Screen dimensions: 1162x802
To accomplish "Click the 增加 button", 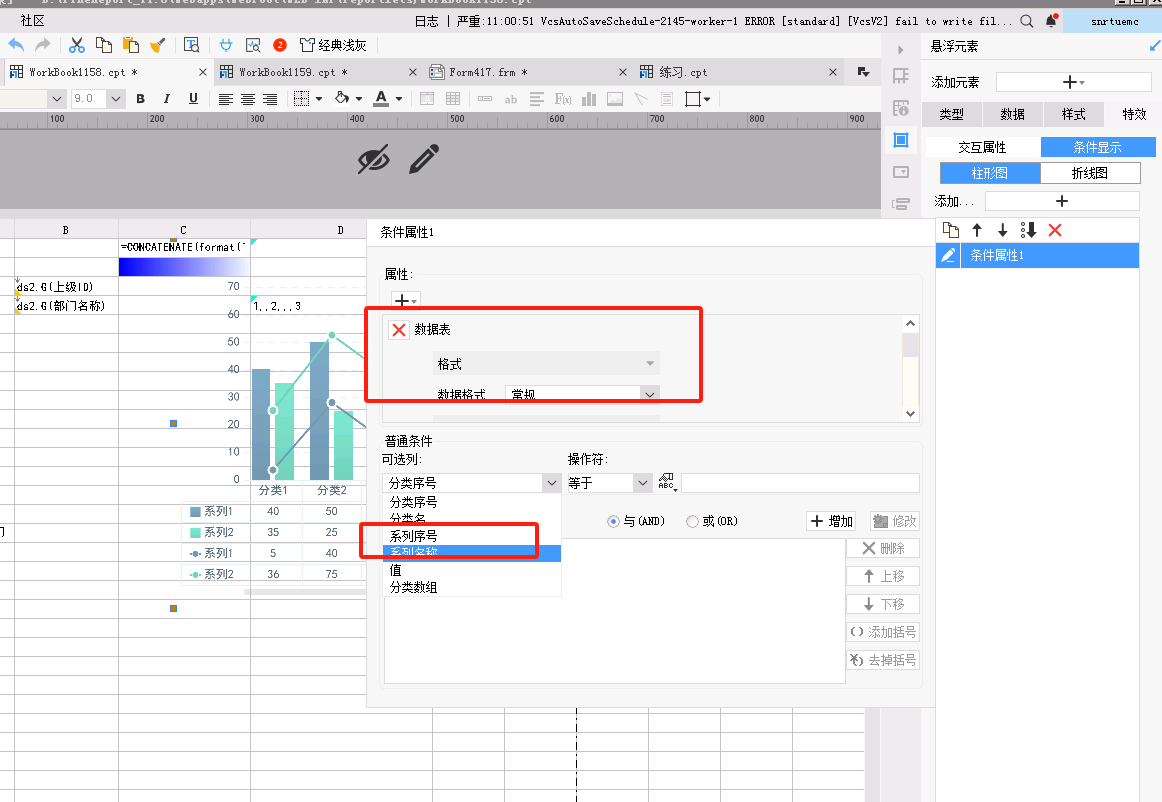I will [832, 521].
